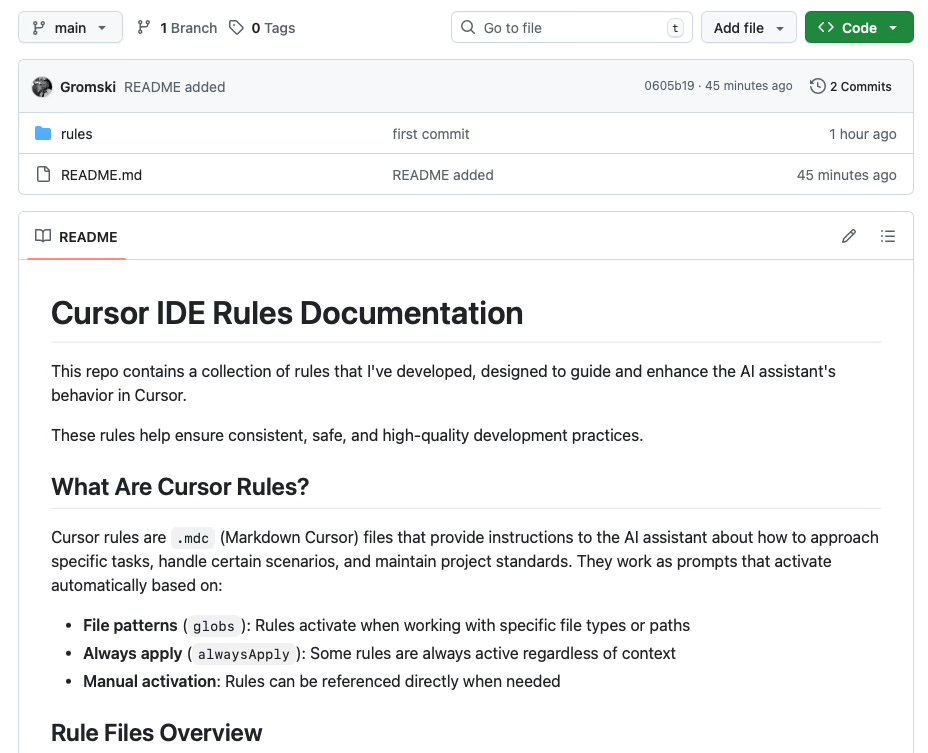Click the 'File patterns' bullet text
The height and width of the screenshot is (753, 928).
pyautogui.click(x=130, y=626)
